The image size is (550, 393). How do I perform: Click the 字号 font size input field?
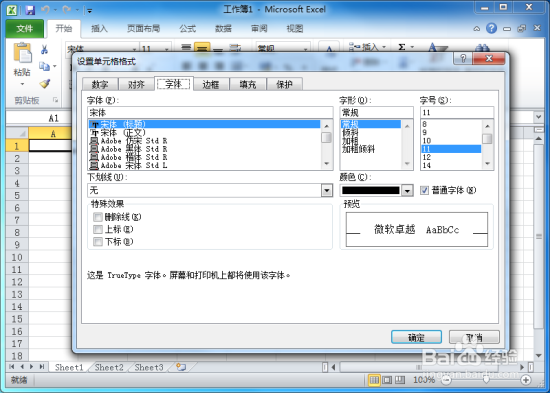pos(457,113)
